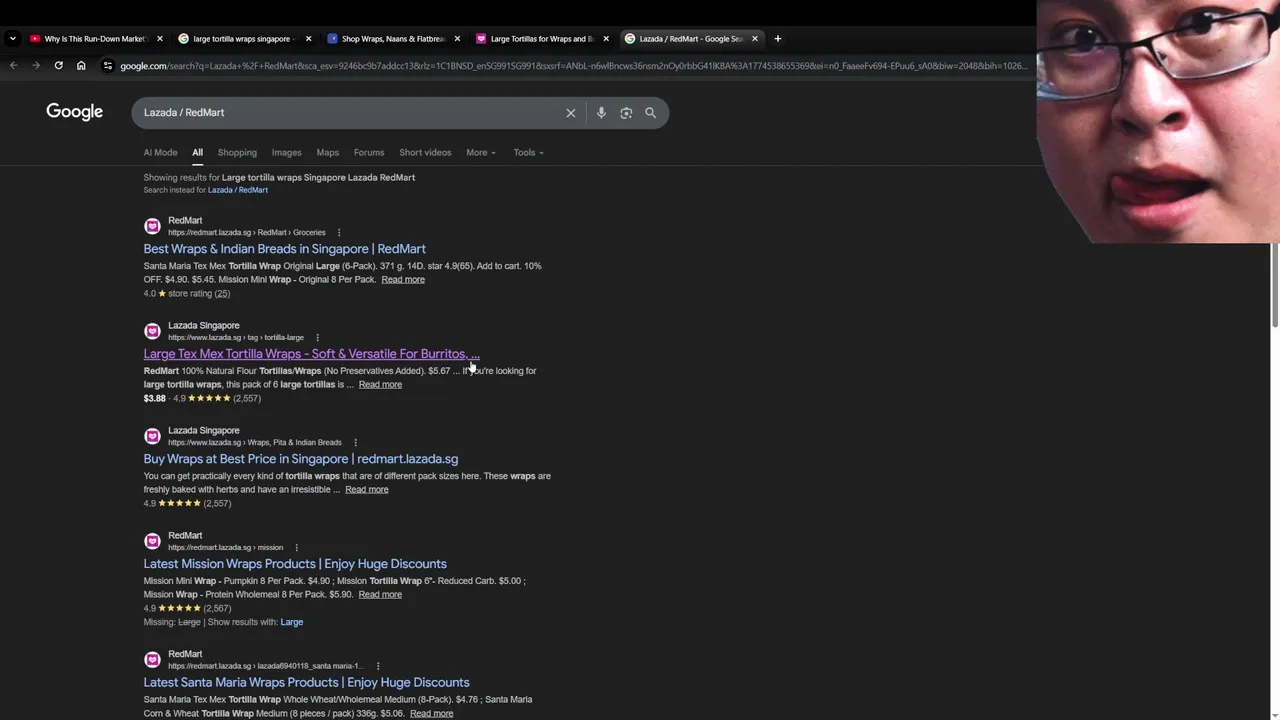This screenshot has width=1280, height=720.
Task: Switch to Short videos results
Action: click(425, 153)
